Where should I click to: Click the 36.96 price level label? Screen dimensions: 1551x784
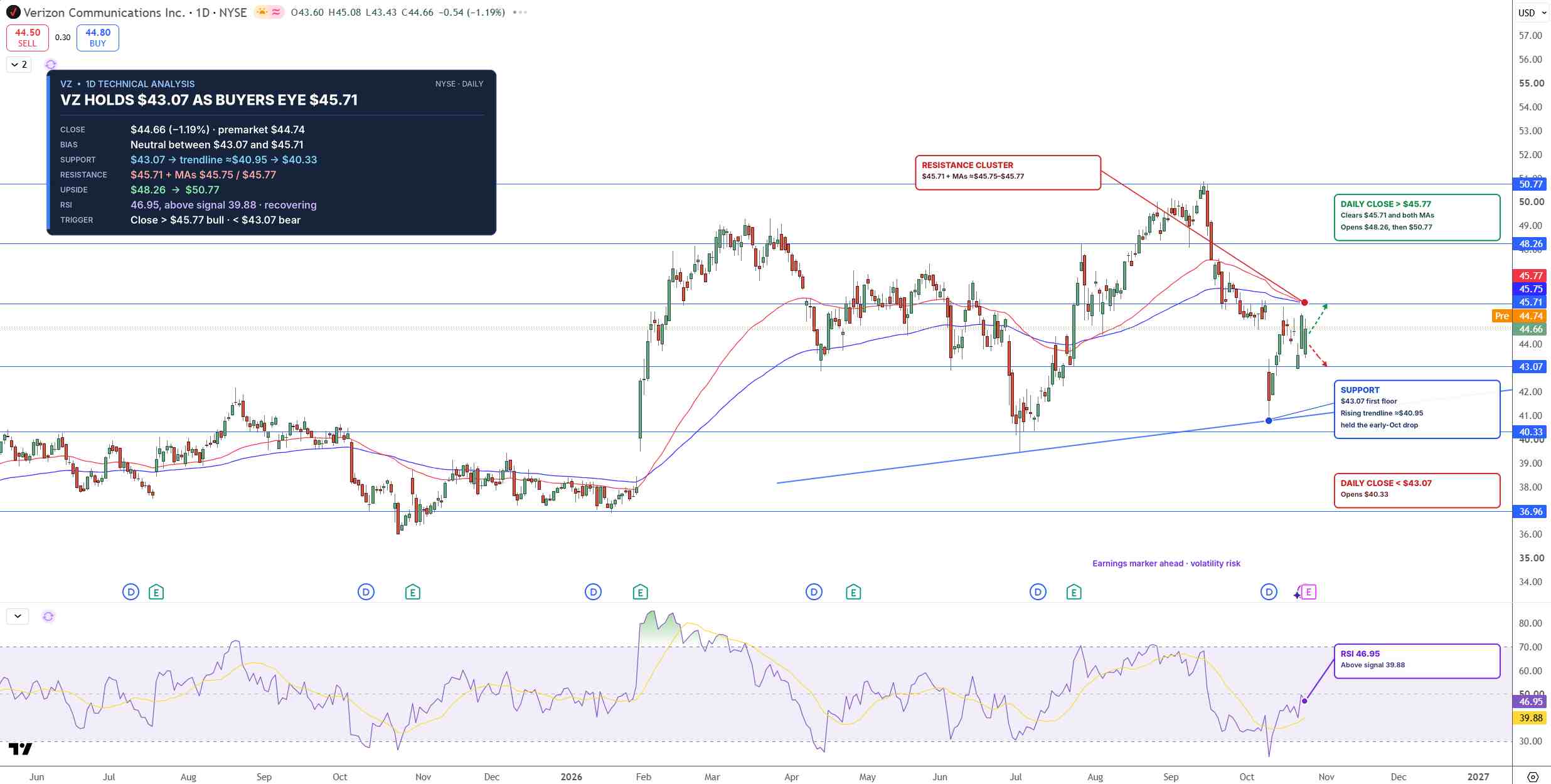(x=1531, y=511)
